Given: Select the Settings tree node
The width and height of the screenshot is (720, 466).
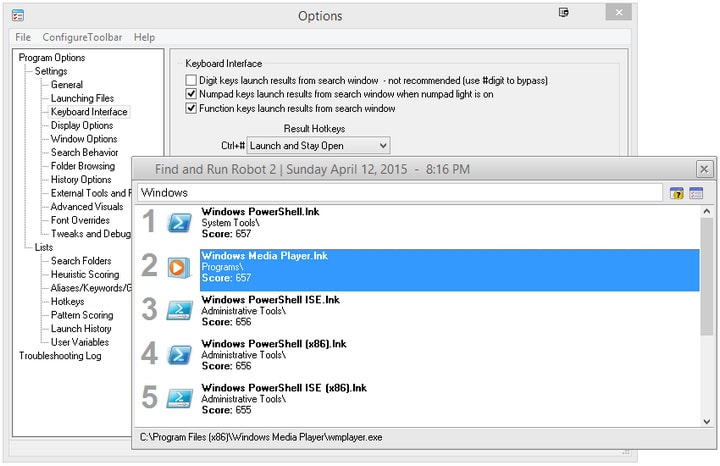Looking at the screenshot, I should tap(51, 71).
